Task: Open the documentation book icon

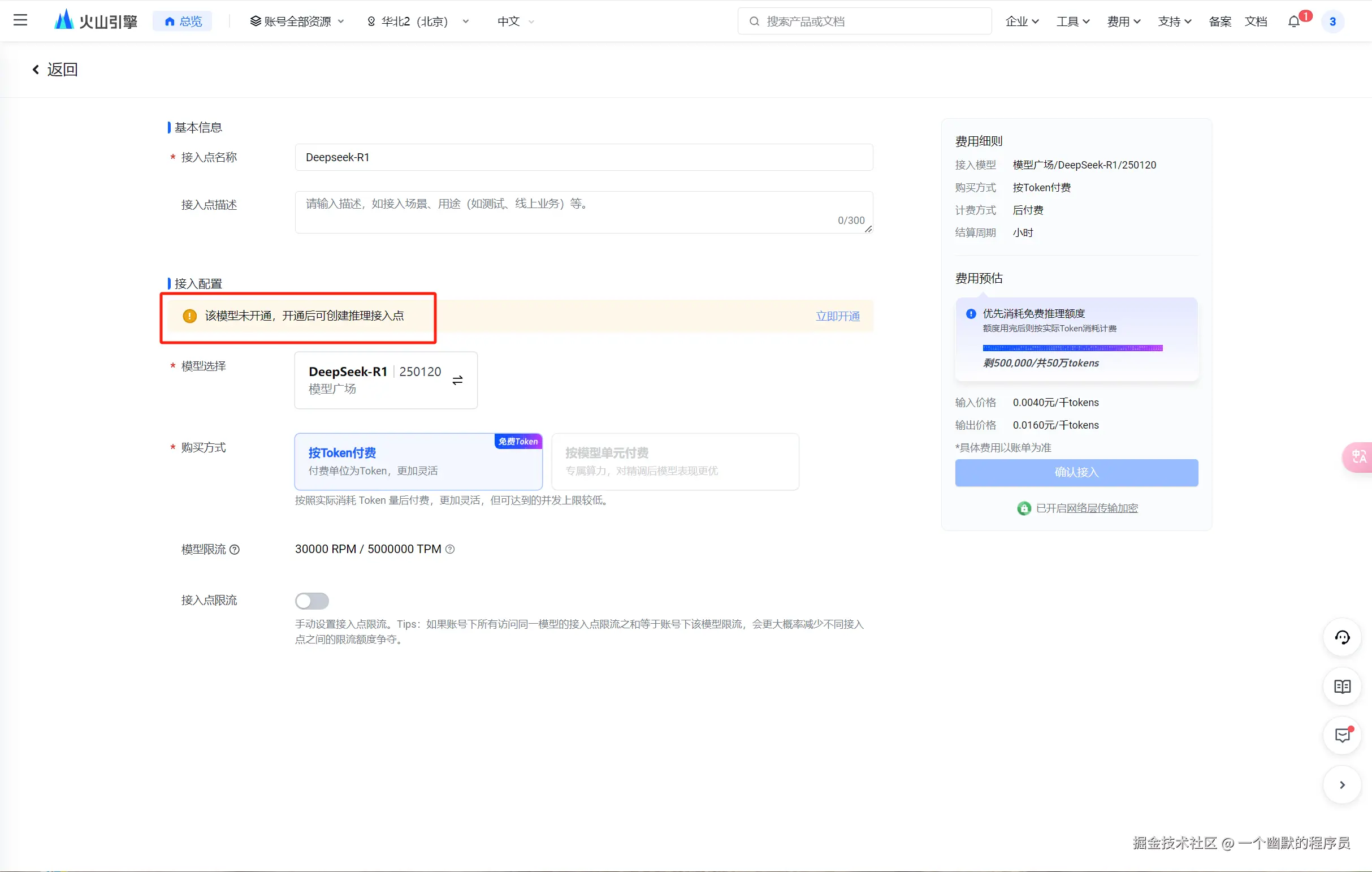Action: [1342, 687]
